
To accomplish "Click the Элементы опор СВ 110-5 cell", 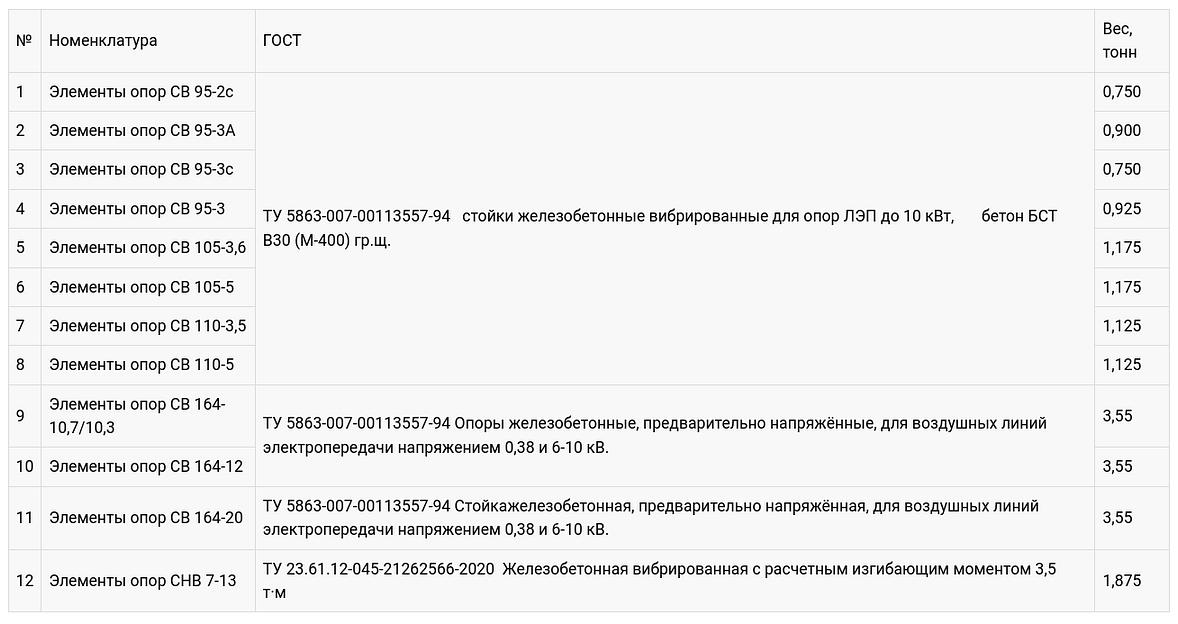I will coord(141,365).
